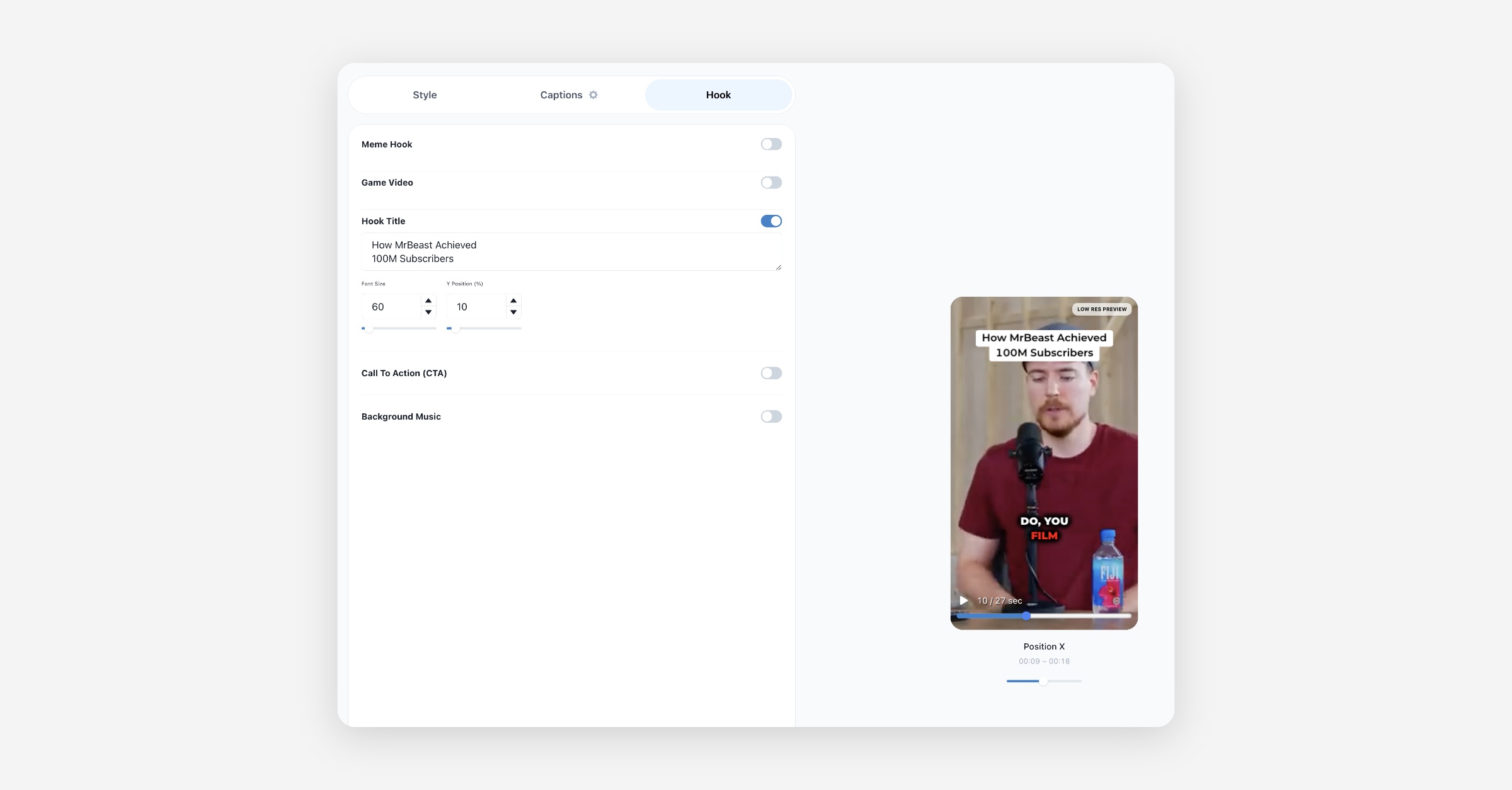
Task: Turn on Background Music toggle
Action: click(771, 416)
